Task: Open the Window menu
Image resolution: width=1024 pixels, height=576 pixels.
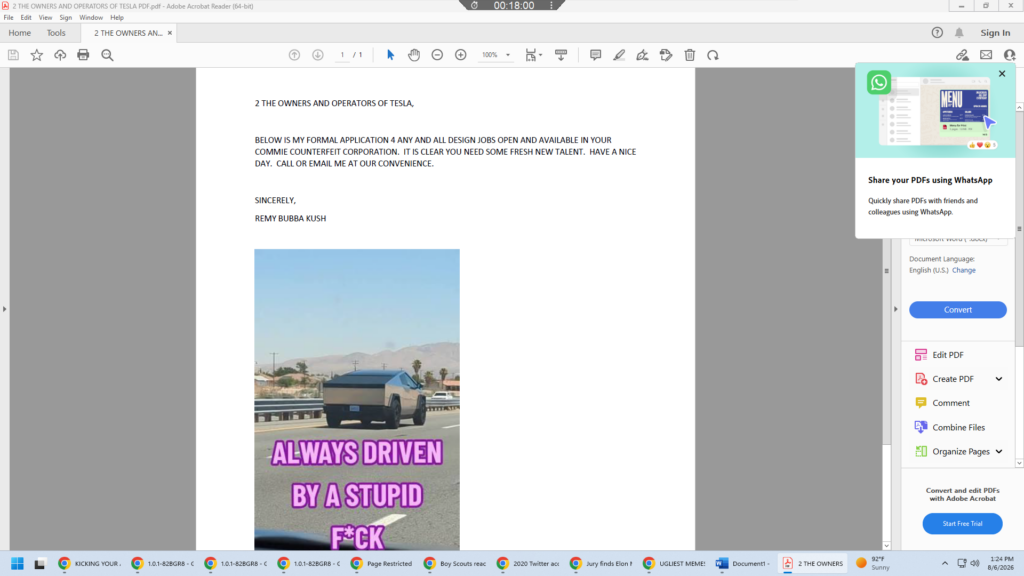Action: click(91, 18)
